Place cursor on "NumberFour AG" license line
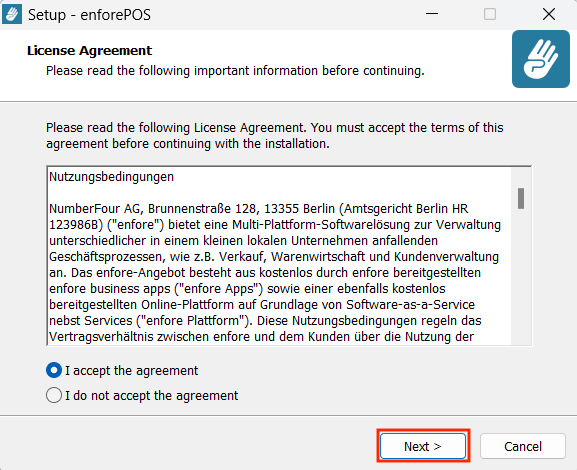The image size is (577, 470). pyautogui.click(x=259, y=209)
